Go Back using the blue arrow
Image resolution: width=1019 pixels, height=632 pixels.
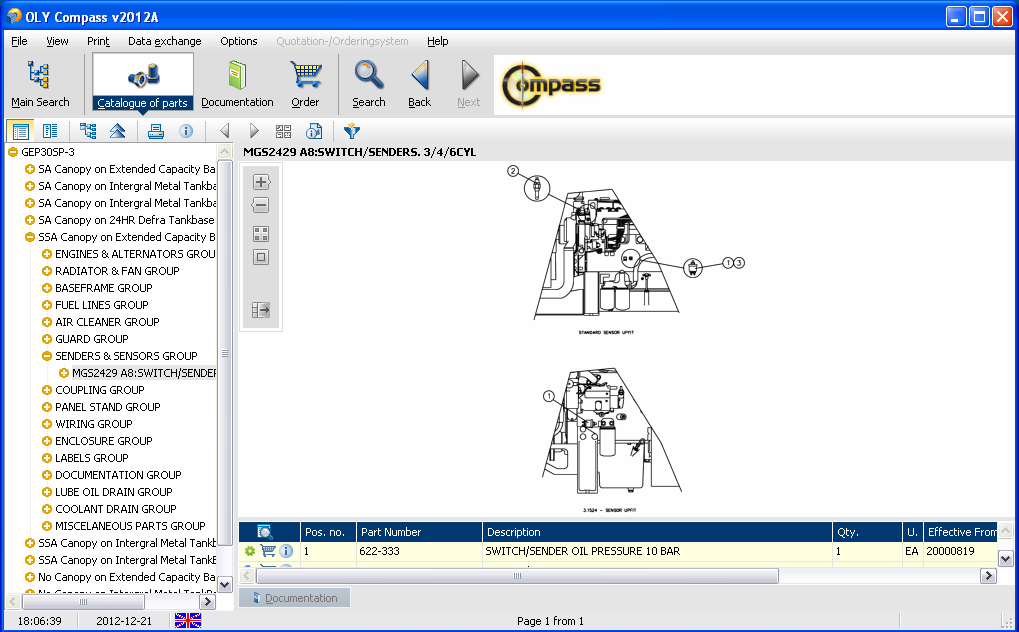[x=420, y=84]
